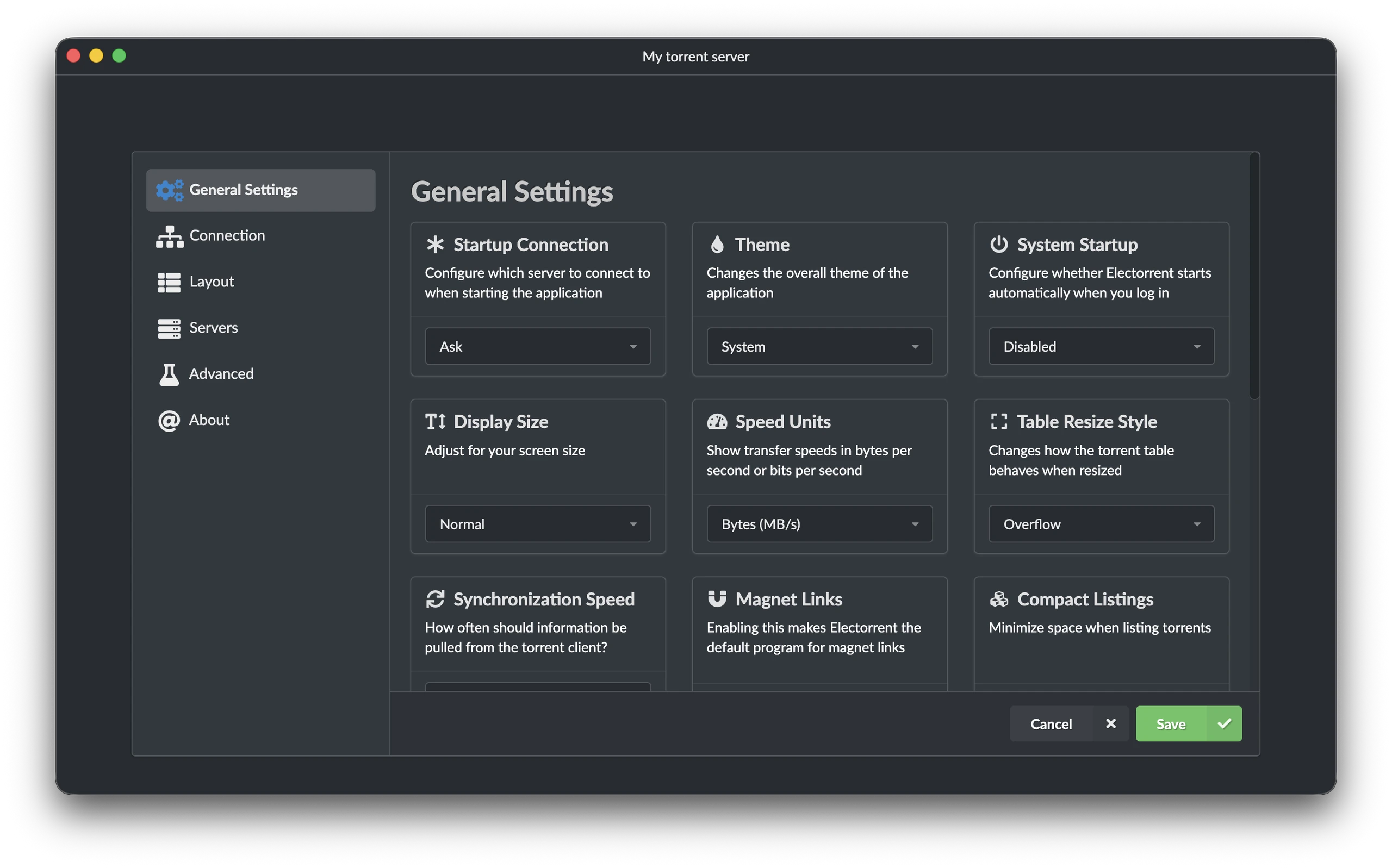Click the X icon next to Cancel
This screenshot has height=868, width=1392.
tap(1111, 723)
